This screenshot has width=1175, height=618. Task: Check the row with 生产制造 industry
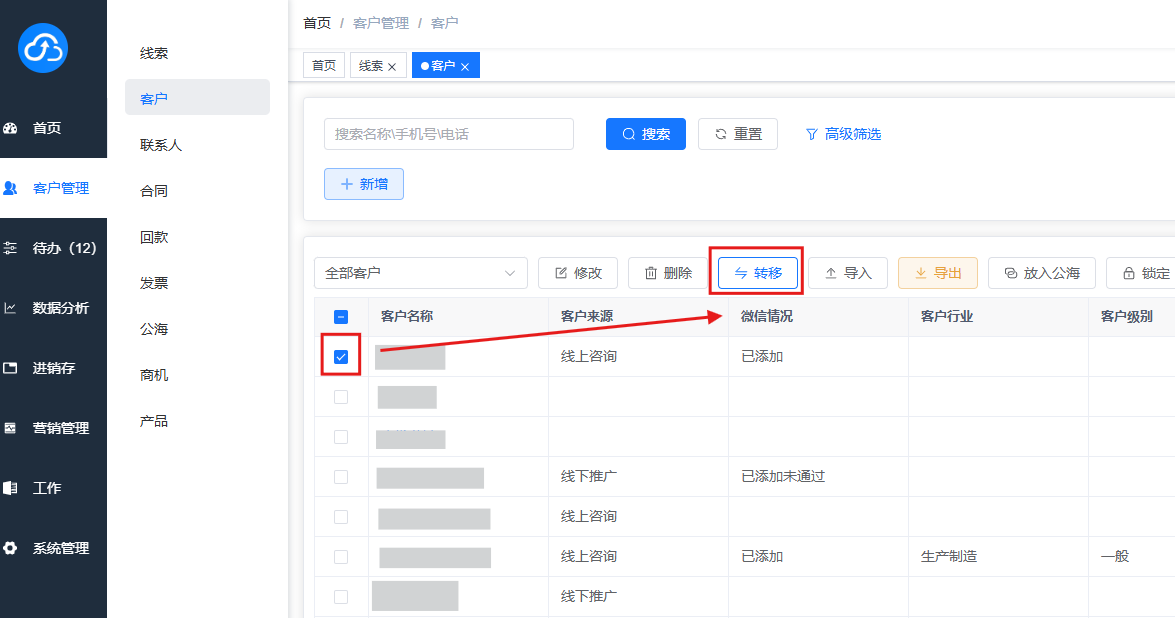click(341, 557)
